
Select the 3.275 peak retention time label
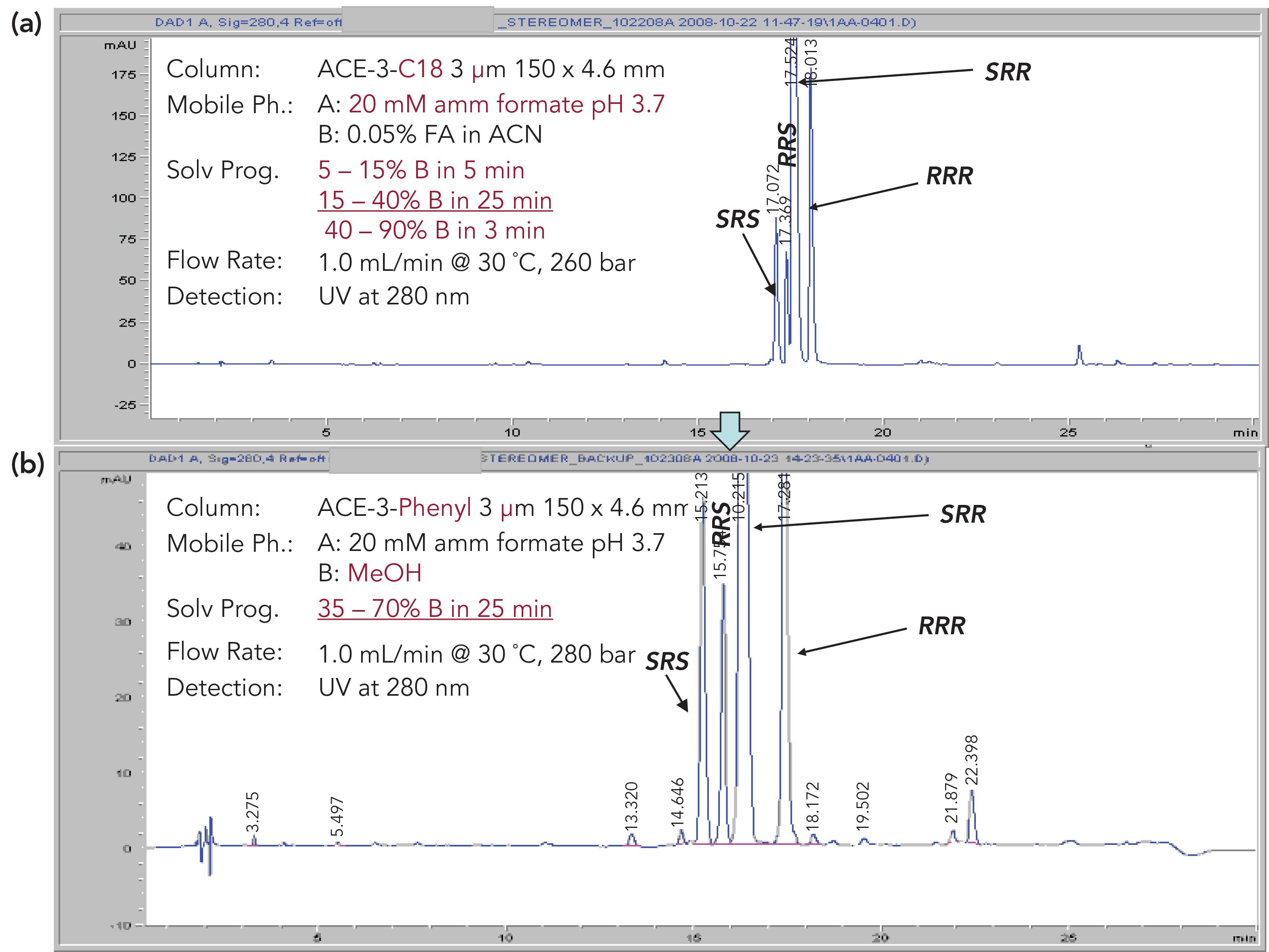click(252, 812)
